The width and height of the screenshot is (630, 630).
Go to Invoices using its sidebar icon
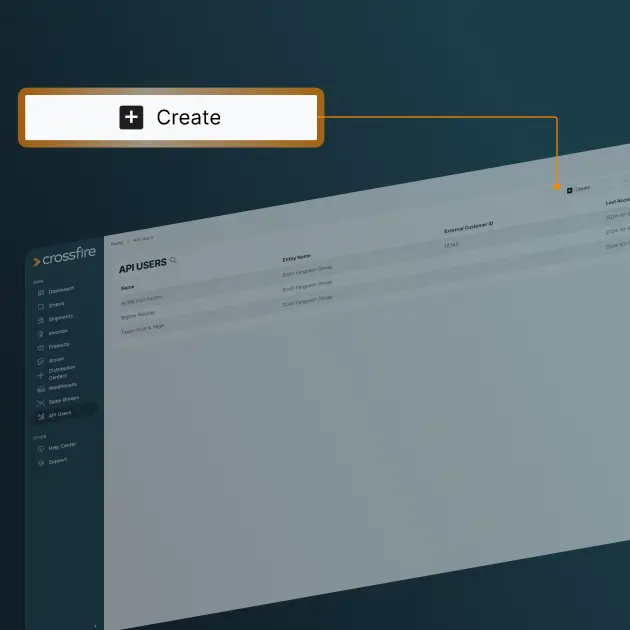click(x=40, y=334)
